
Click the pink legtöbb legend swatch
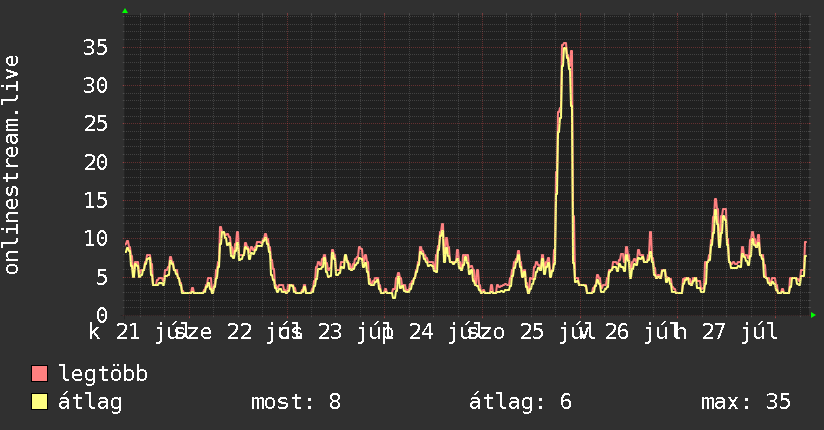click(39, 374)
